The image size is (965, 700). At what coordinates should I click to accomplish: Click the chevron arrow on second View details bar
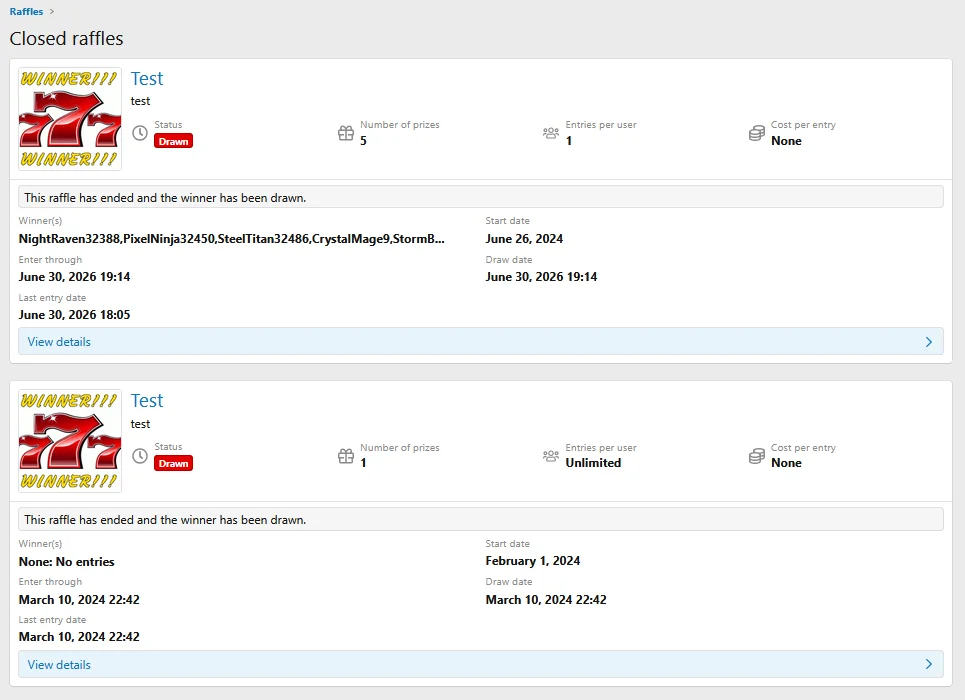tap(929, 664)
